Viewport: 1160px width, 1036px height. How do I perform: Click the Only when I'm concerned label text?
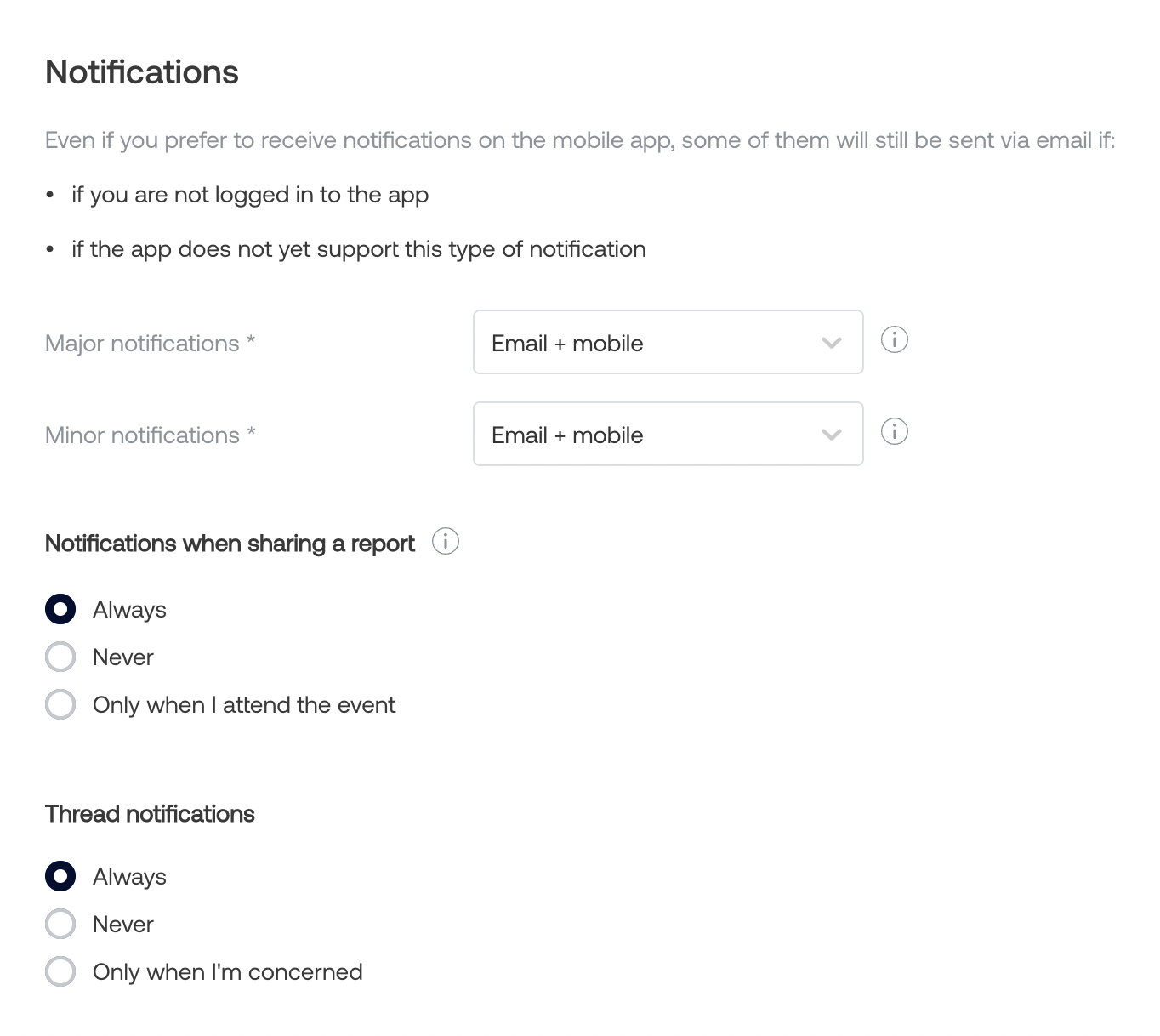(227, 972)
